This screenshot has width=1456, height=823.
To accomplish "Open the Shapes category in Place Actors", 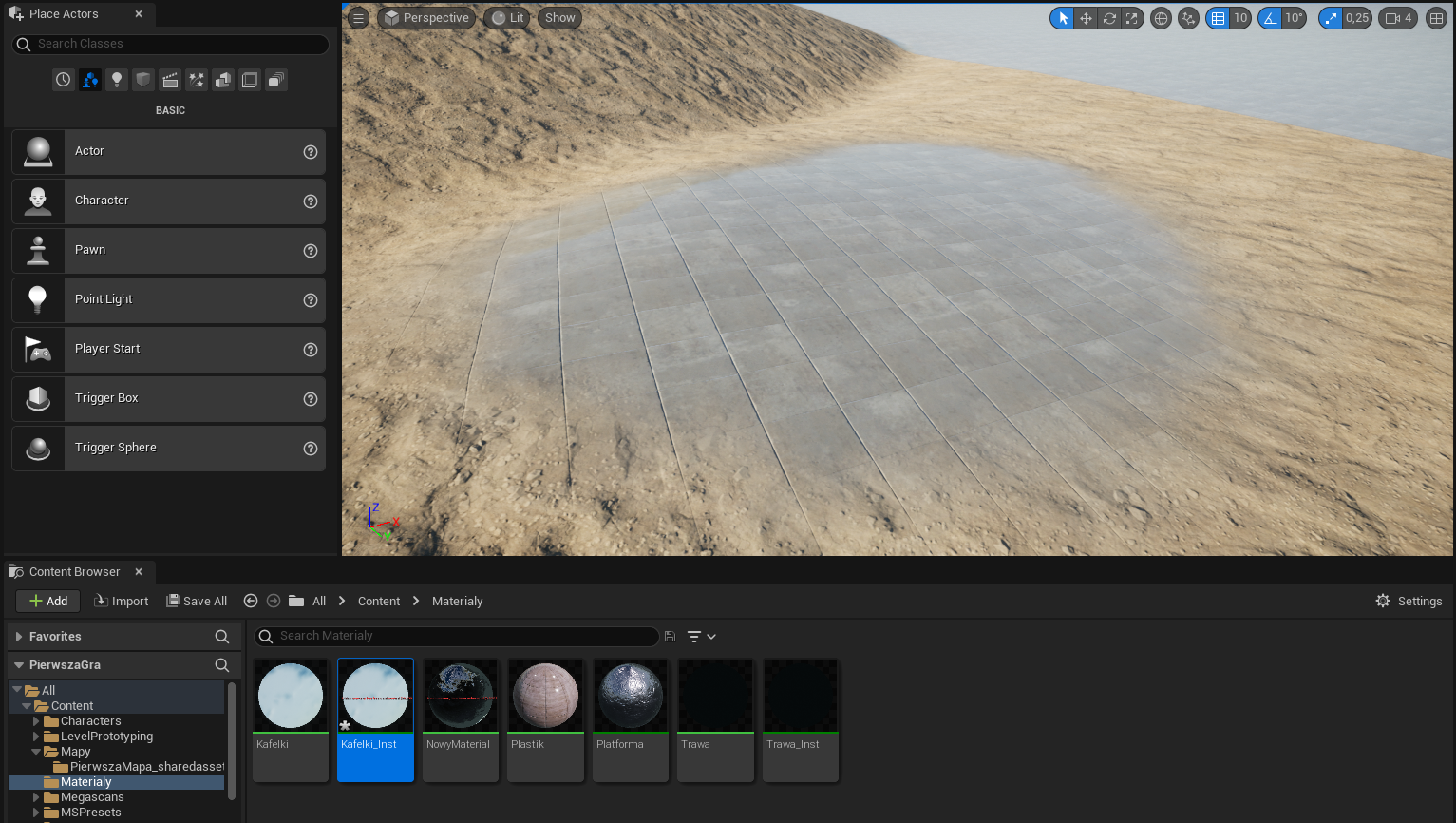I will point(143,80).
